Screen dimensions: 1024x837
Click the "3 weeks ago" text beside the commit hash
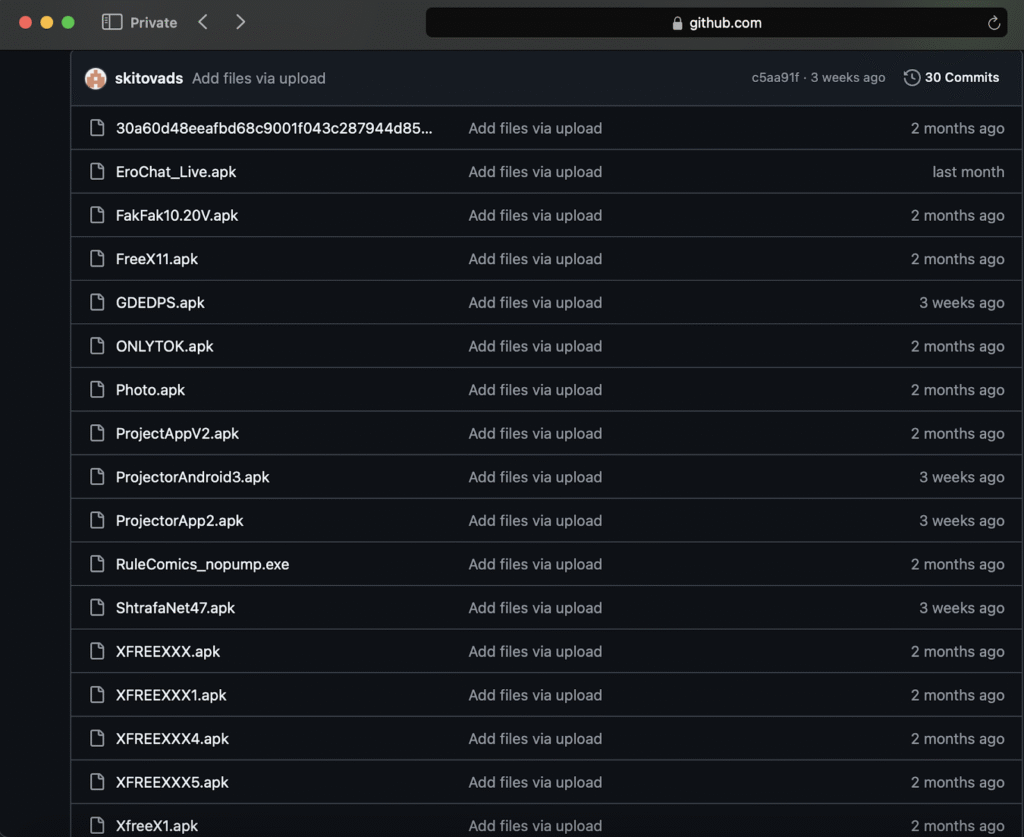848,78
